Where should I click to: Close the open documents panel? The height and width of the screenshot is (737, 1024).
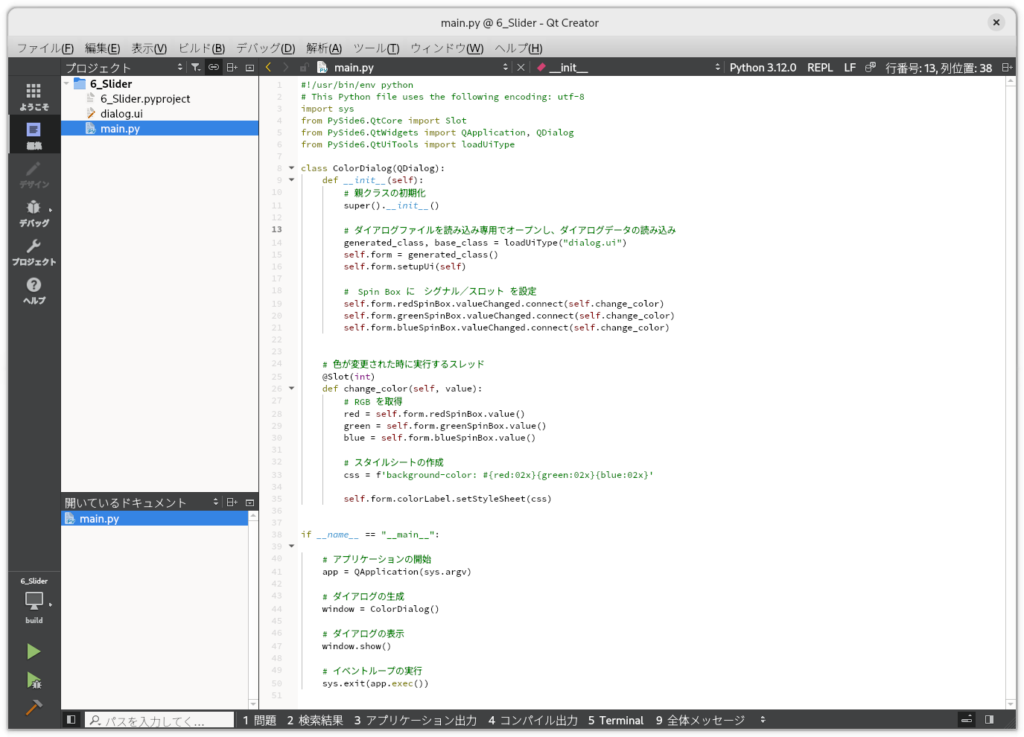249,502
